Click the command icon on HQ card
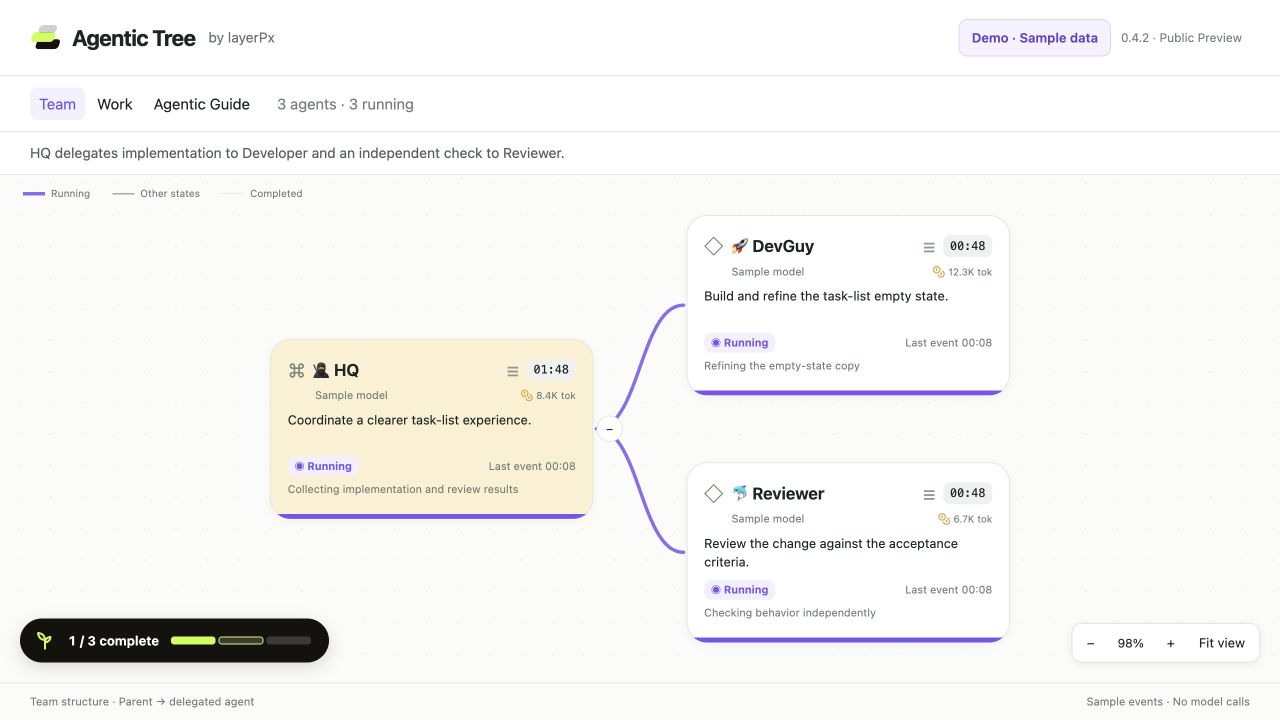 (x=296, y=370)
